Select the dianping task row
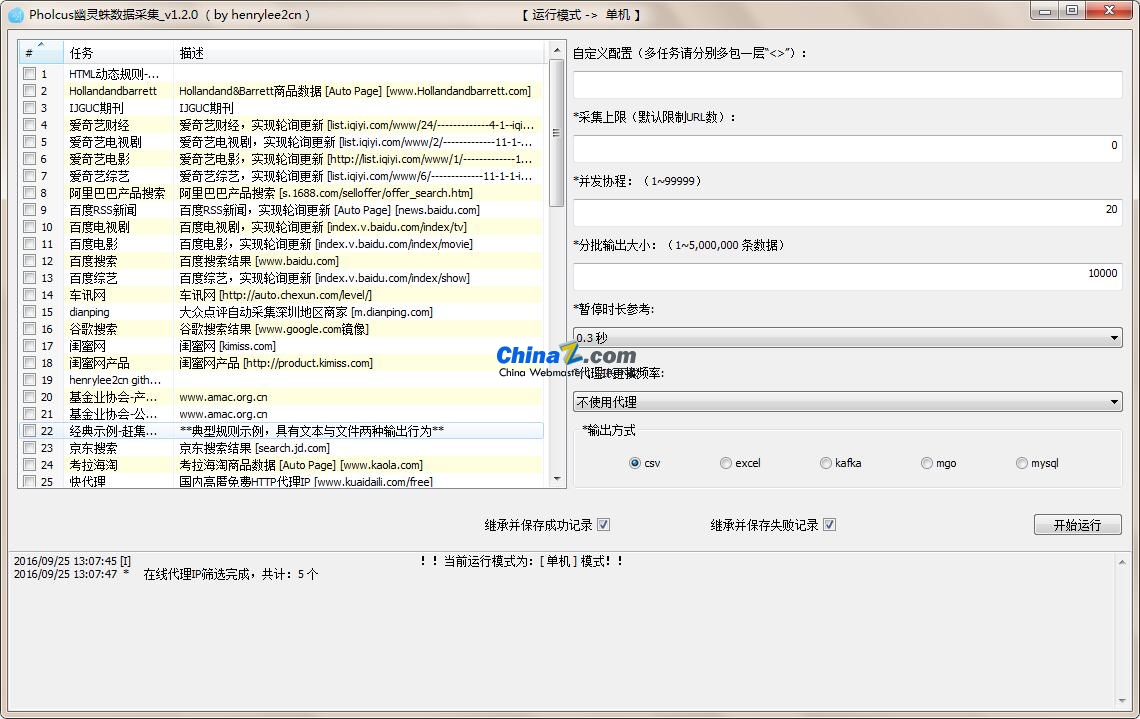Screen dimensions: 1140x719 click(x=281, y=312)
